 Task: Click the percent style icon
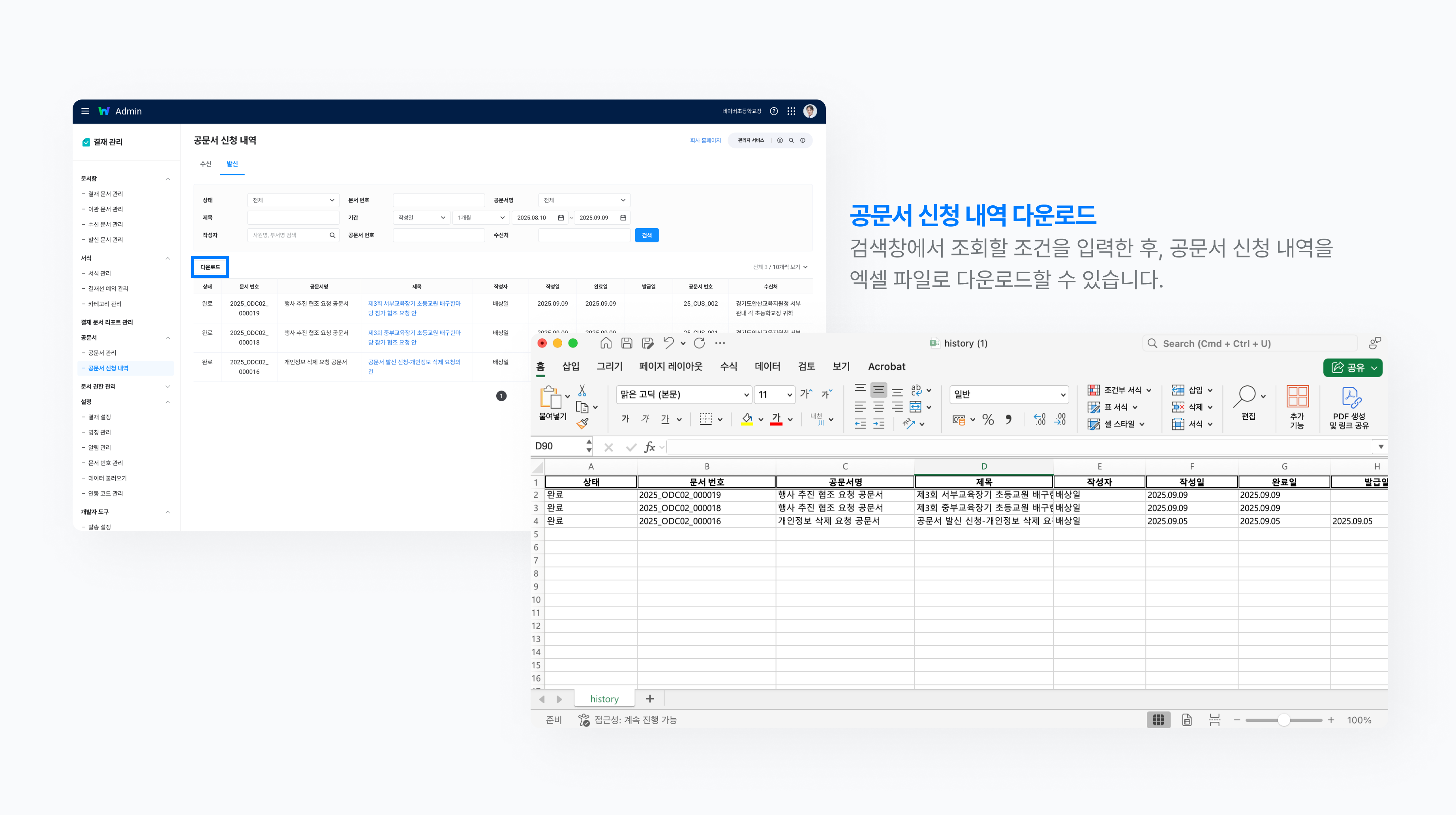click(x=987, y=419)
